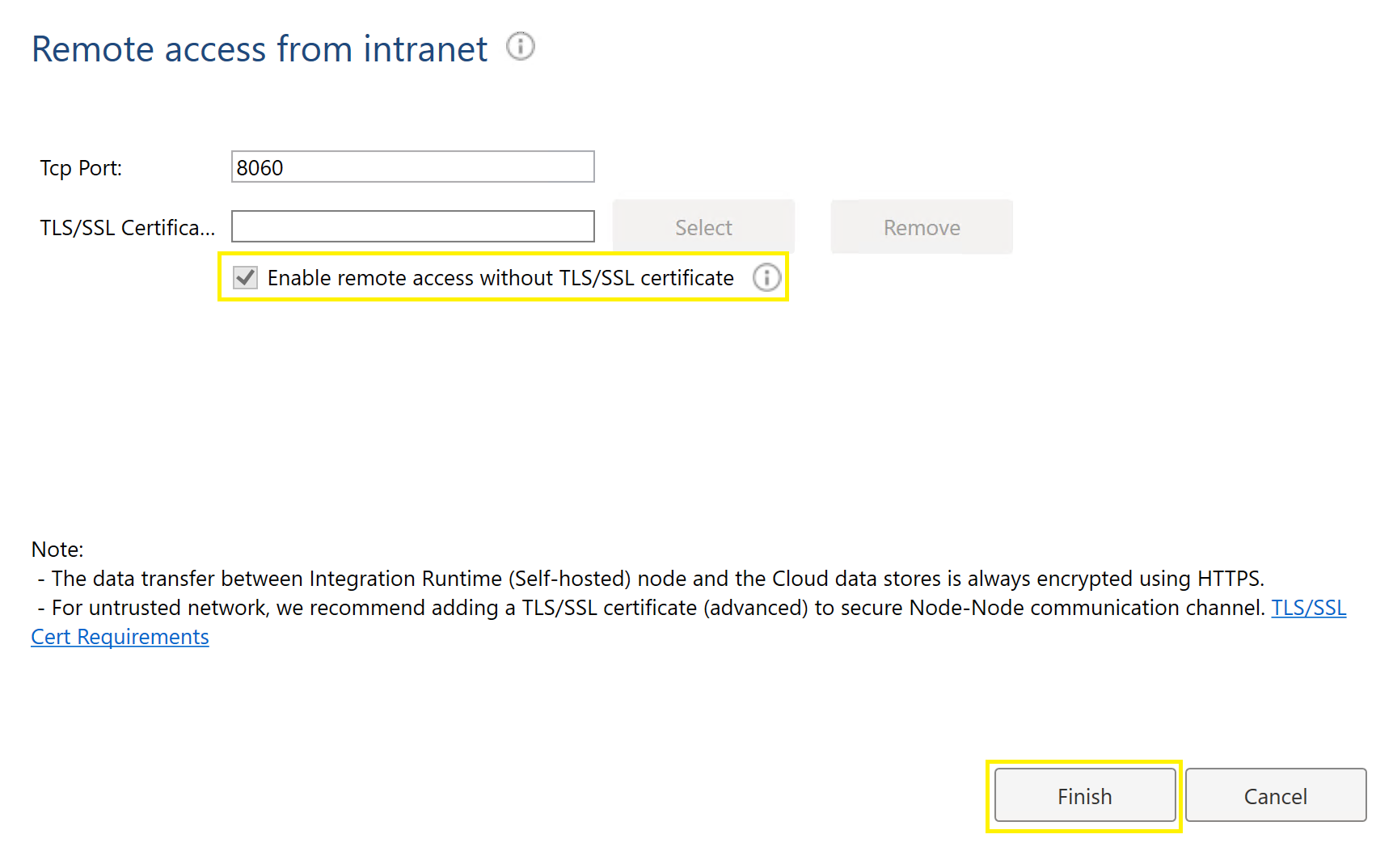Click the Select certificate button
Viewport: 1393px width, 868px height.
point(703,227)
